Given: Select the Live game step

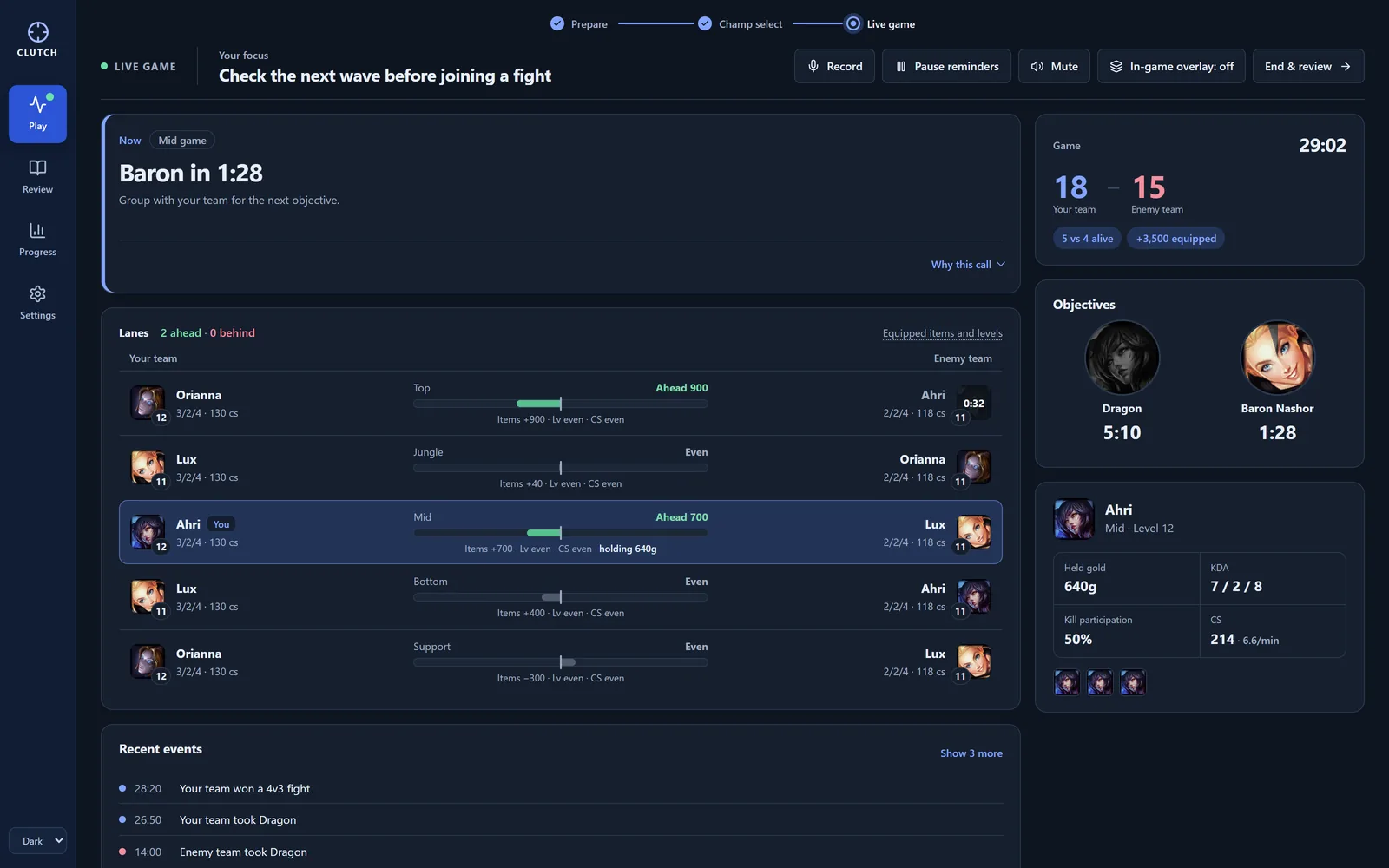Looking at the screenshot, I should (880, 24).
